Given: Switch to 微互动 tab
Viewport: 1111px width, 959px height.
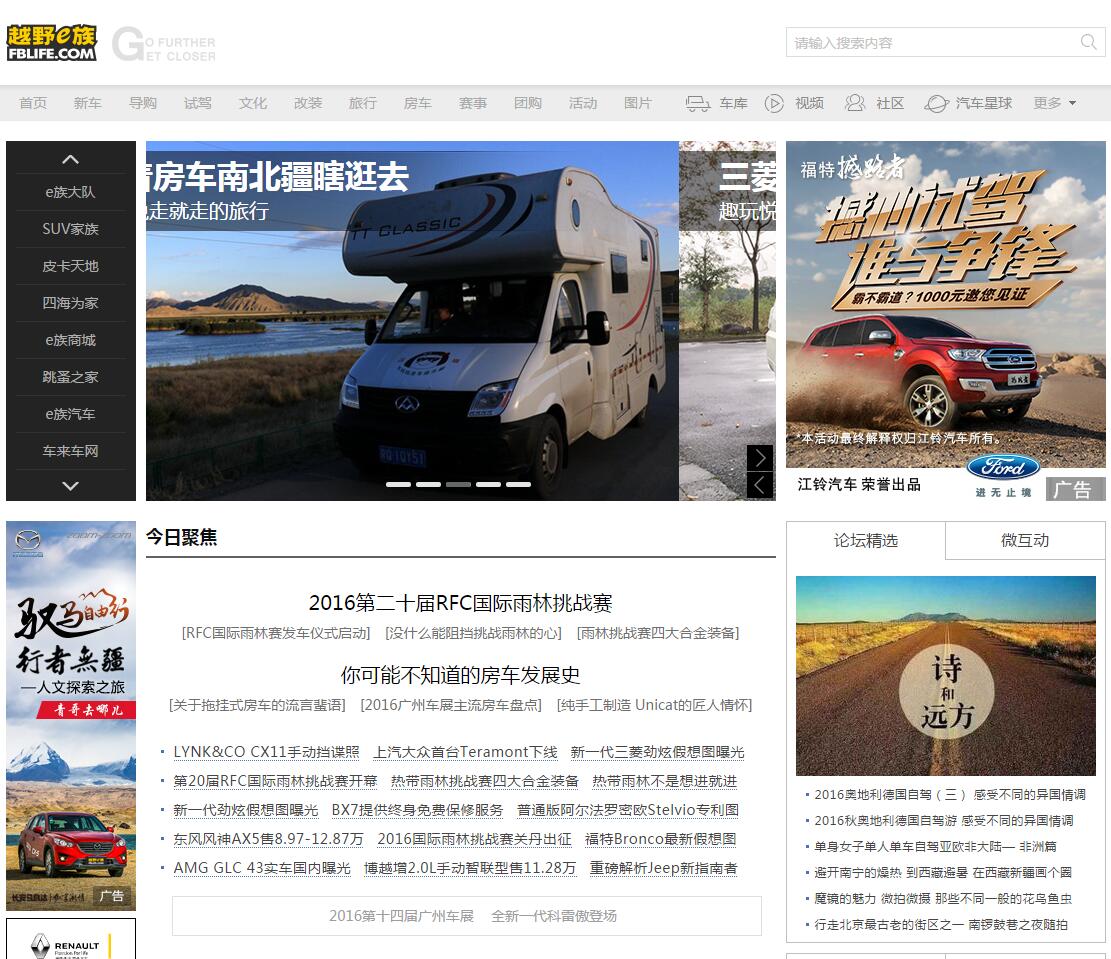Looking at the screenshot, I should coord(1025,541).
